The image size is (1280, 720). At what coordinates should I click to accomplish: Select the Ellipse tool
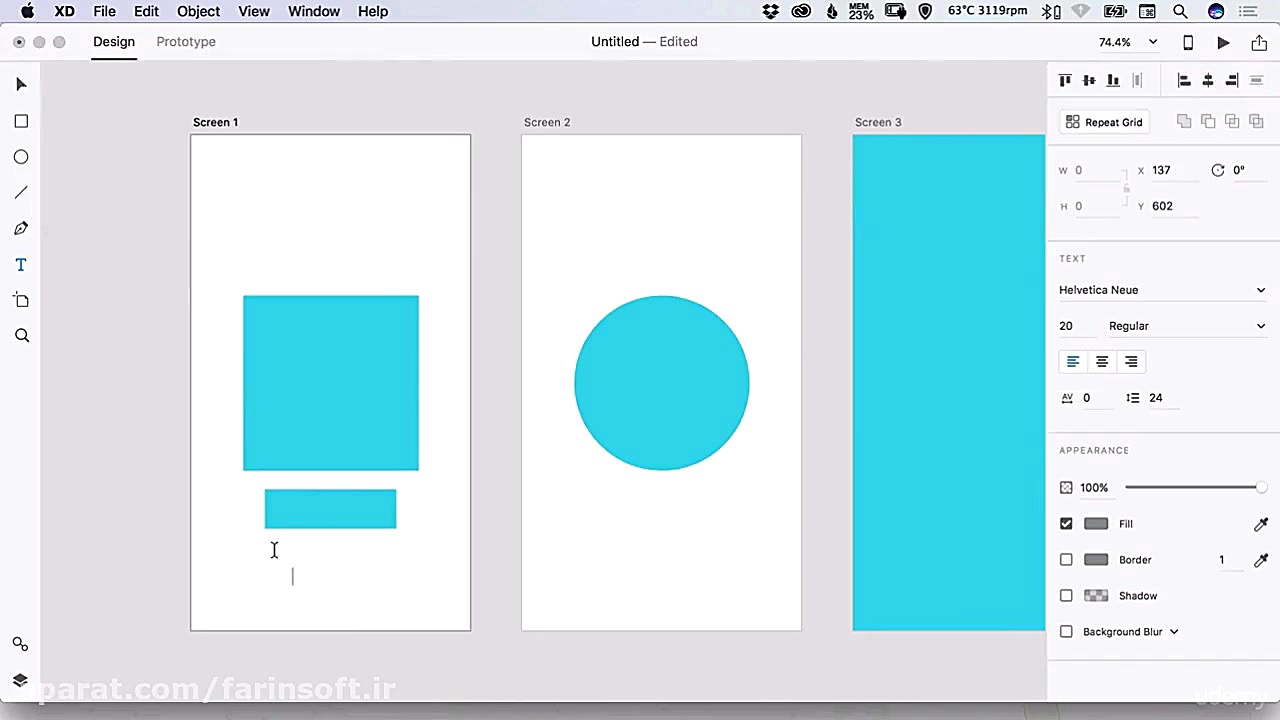21,157
